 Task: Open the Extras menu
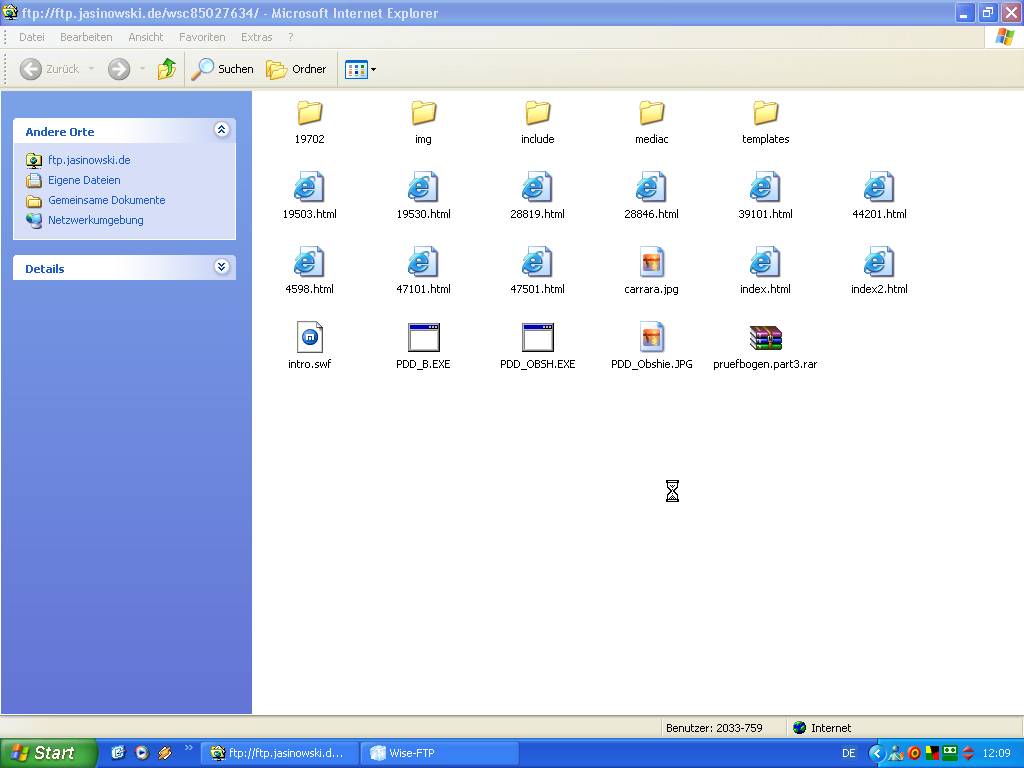(256, 37)
